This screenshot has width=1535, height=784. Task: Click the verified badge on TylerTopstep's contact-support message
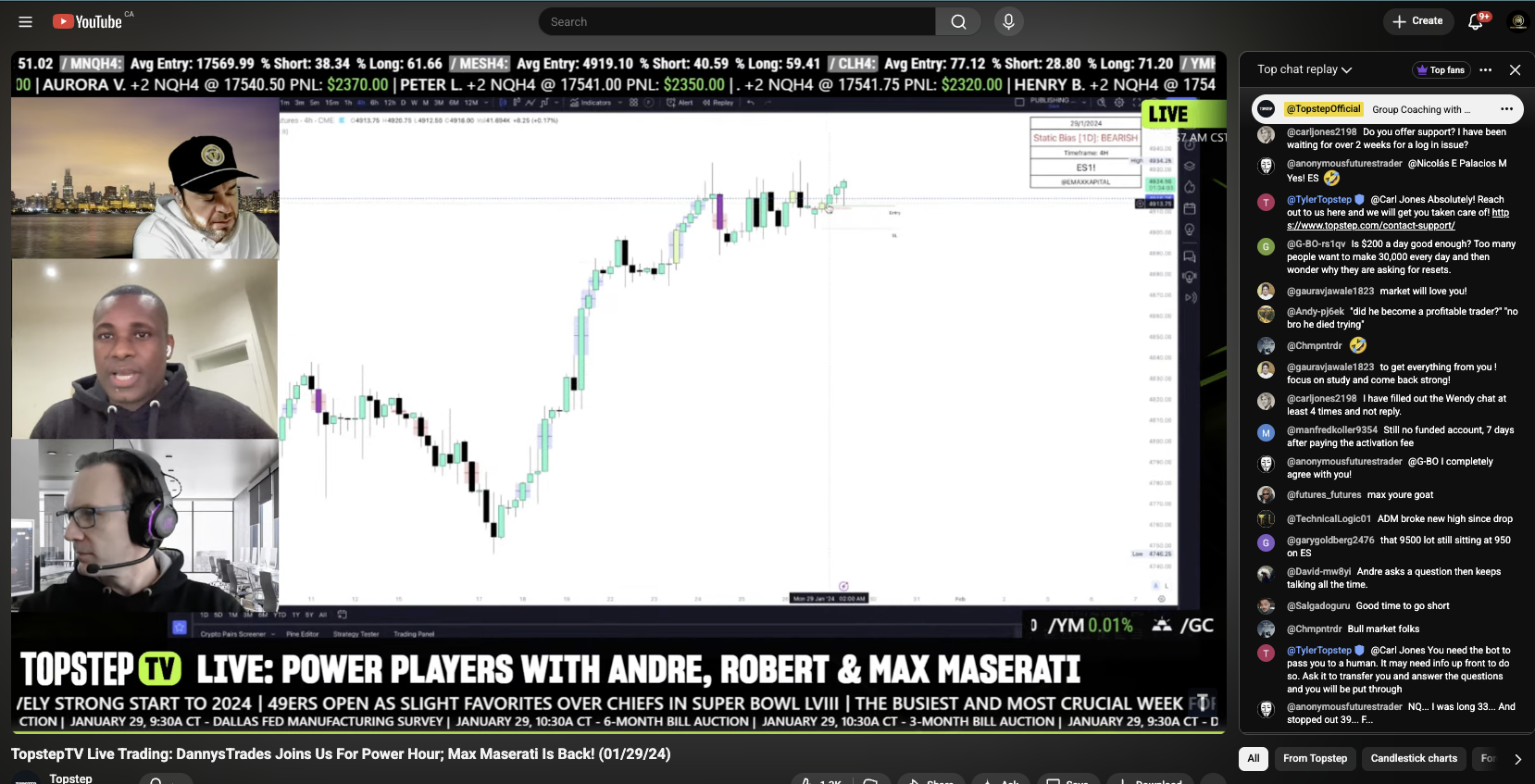[x=1359, y=199]
